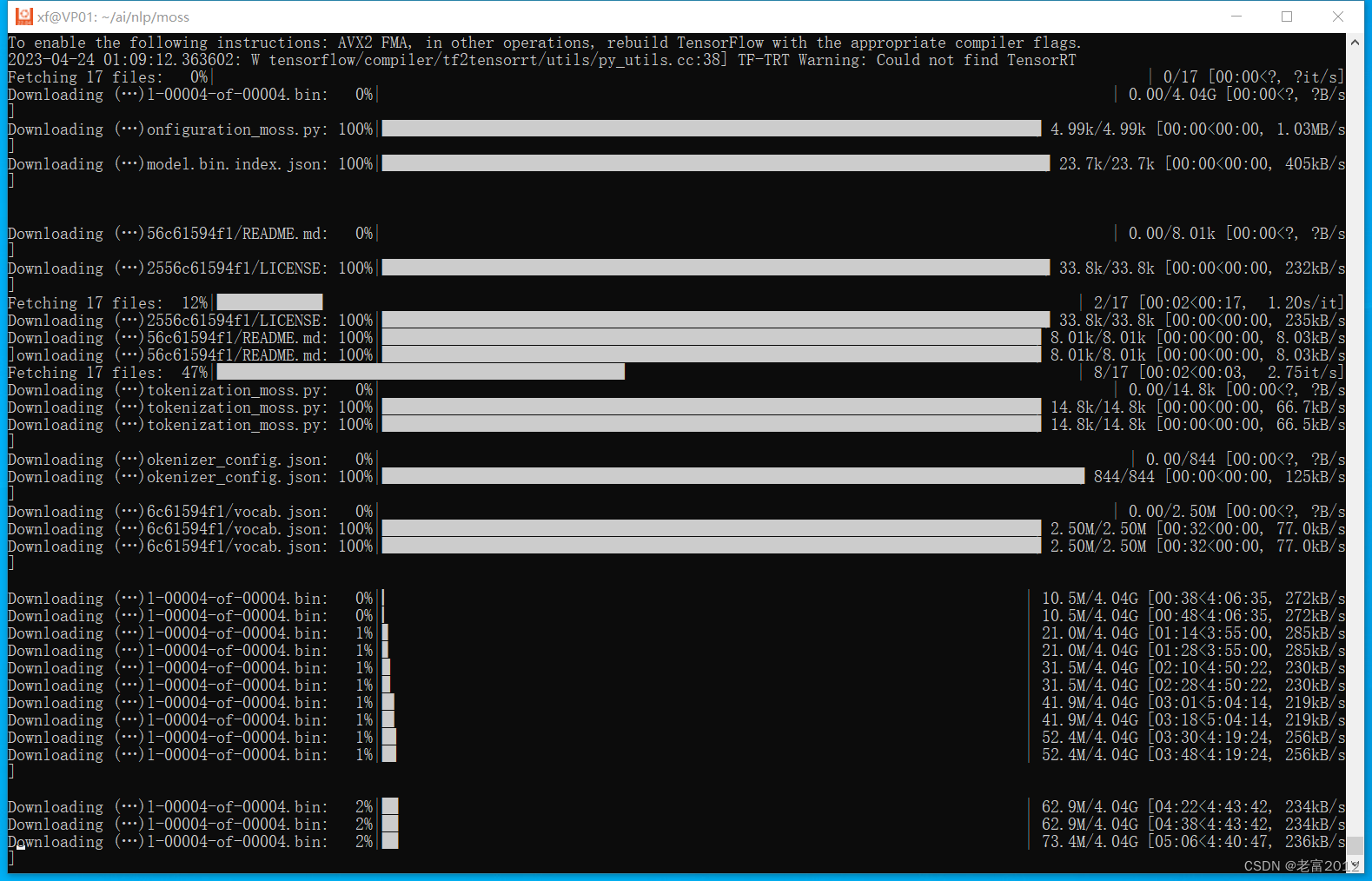
Task: Click the window title 'xf@VP01: ~/ai/nlp/moss'
Action: pyautogui.click(x=113, y=17)
